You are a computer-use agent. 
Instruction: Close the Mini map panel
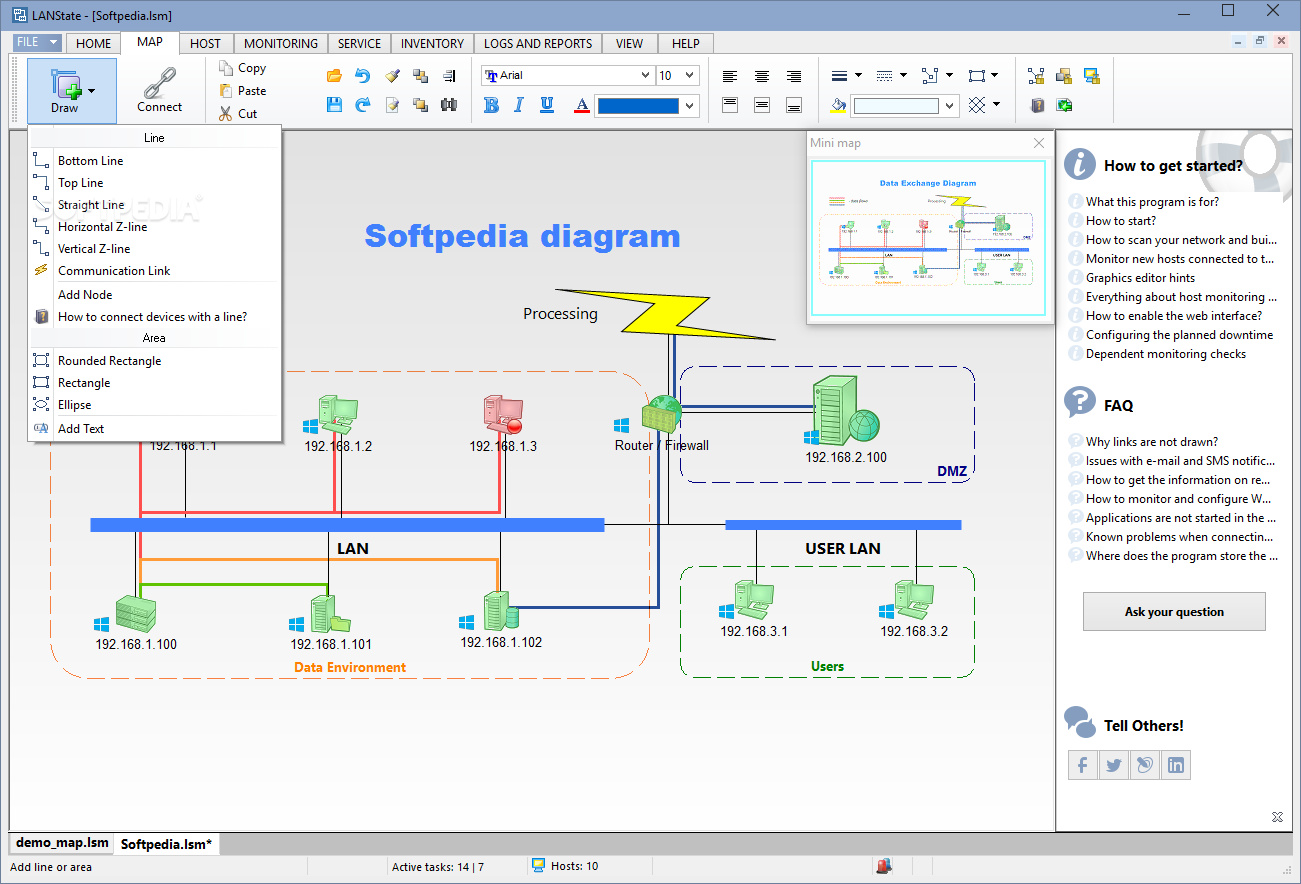1039,143
